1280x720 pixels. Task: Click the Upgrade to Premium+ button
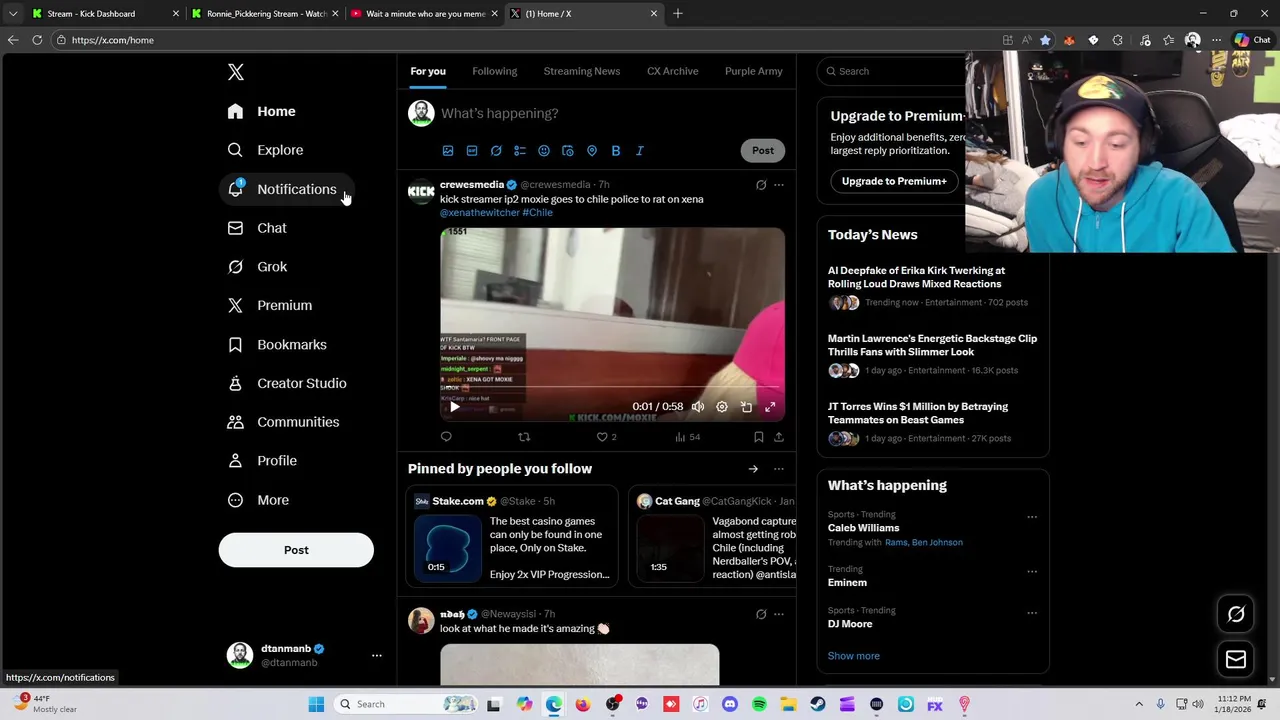point(894,181)
